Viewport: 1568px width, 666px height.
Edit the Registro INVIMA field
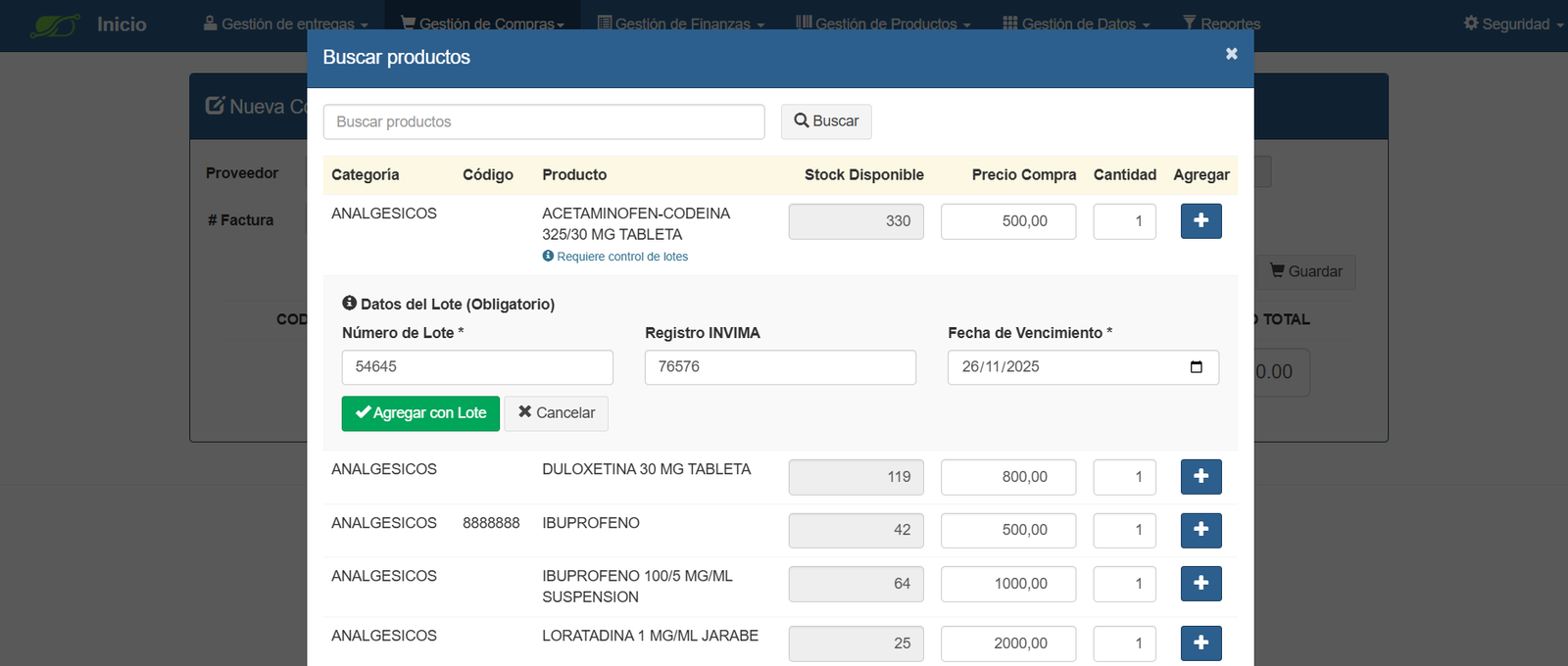tap(780, 367)
